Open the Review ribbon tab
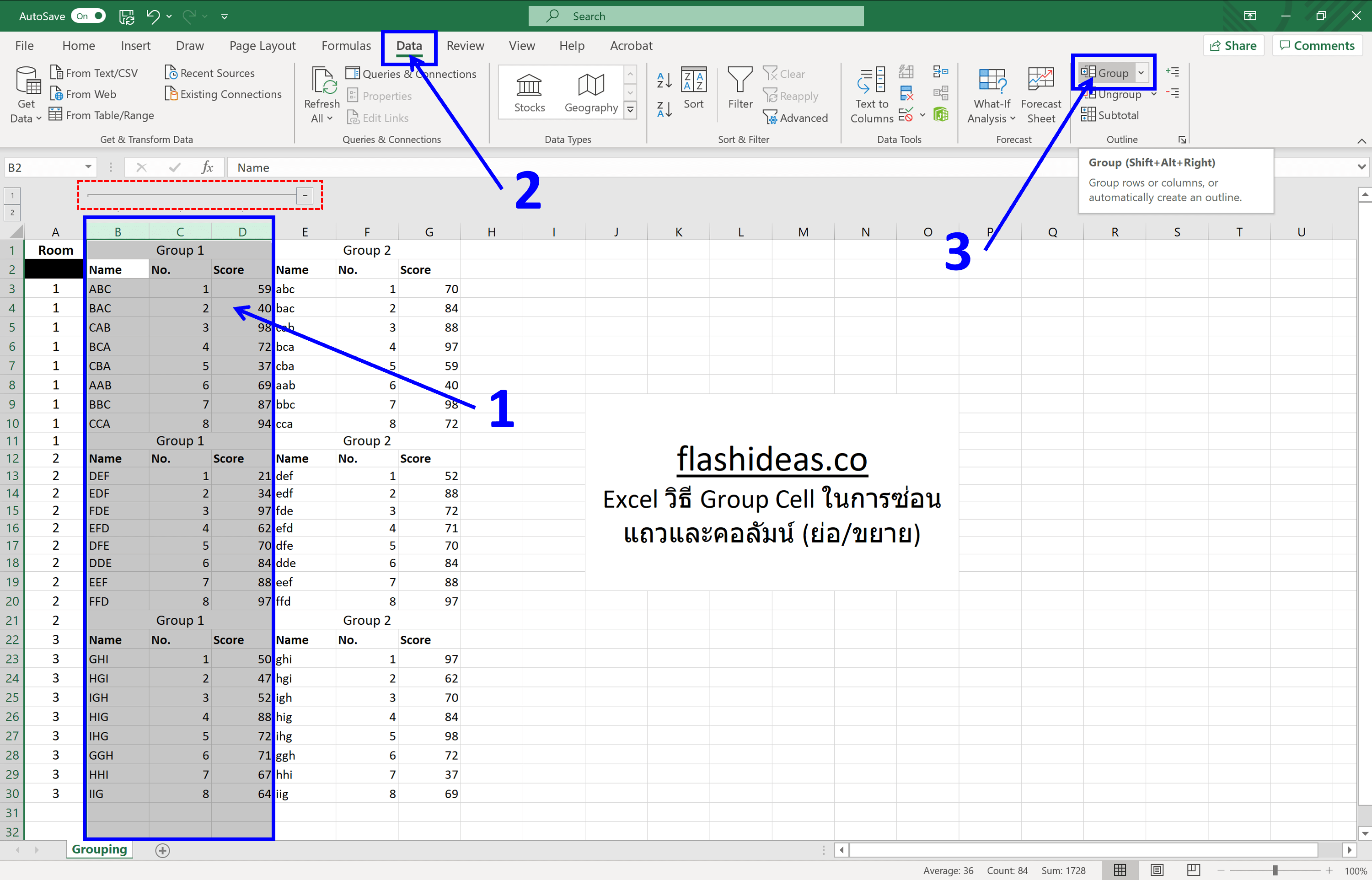This screenshot has height=880, width=1372. point(465,45)
